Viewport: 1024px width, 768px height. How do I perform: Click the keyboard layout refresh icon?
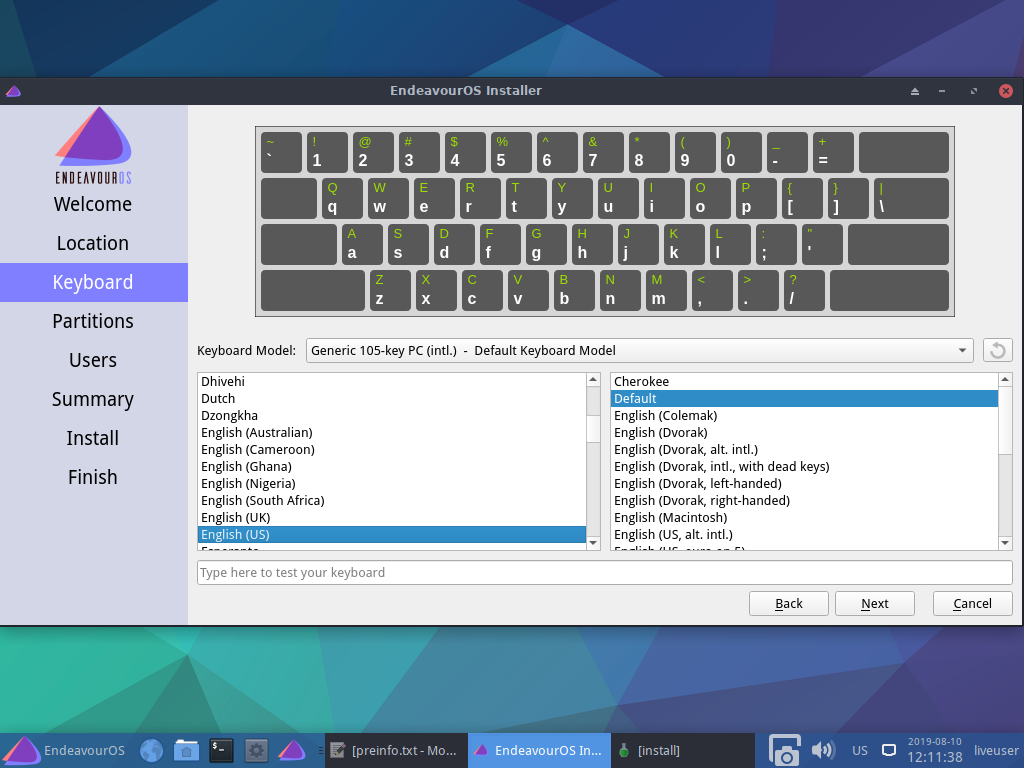[996, 350]
